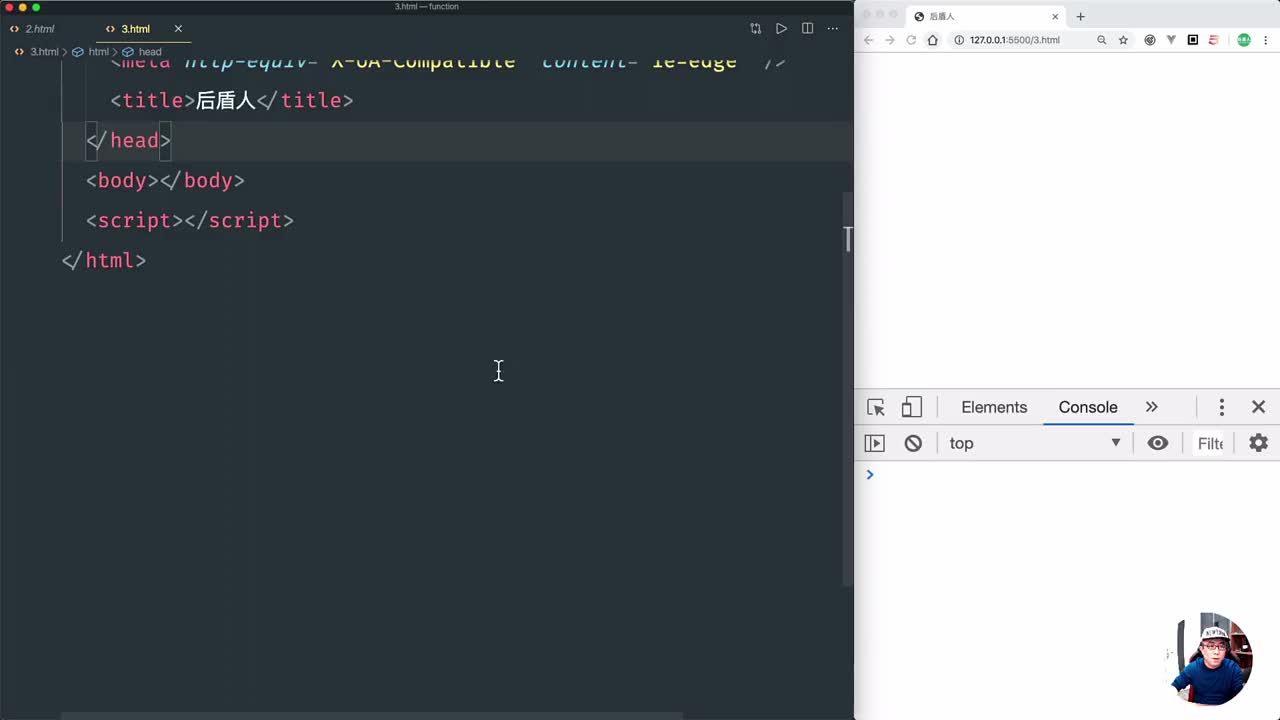Clear the console

click(x=913, y=443)
